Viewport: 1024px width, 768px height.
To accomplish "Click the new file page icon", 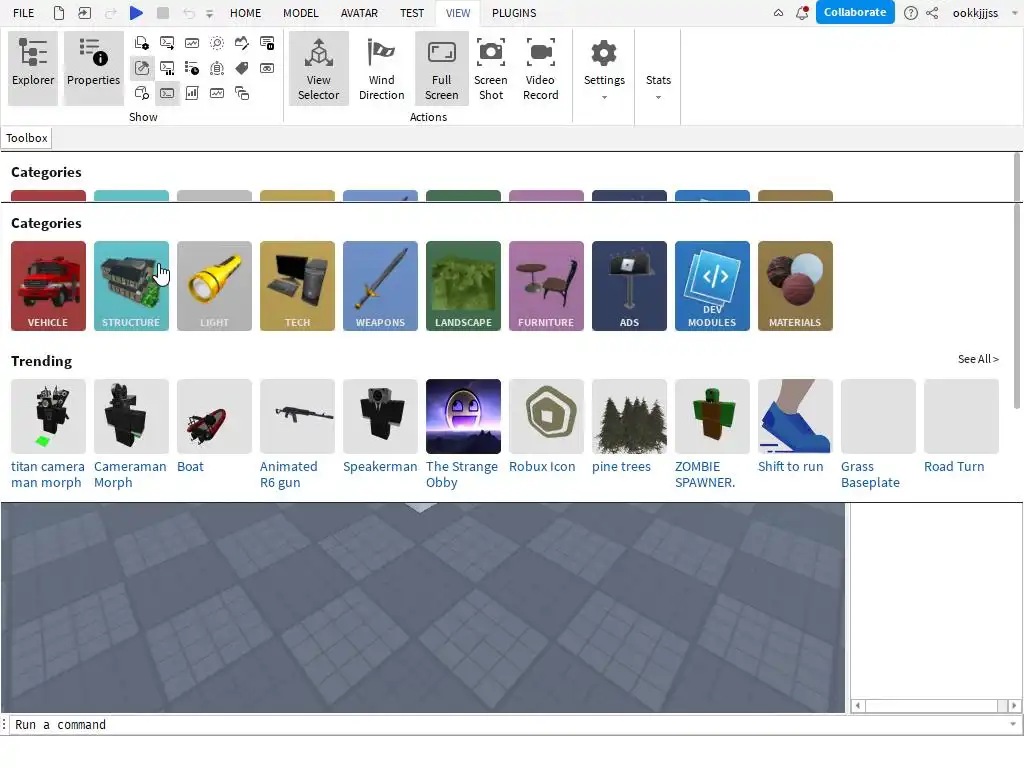I will click(x=59, y=12).
